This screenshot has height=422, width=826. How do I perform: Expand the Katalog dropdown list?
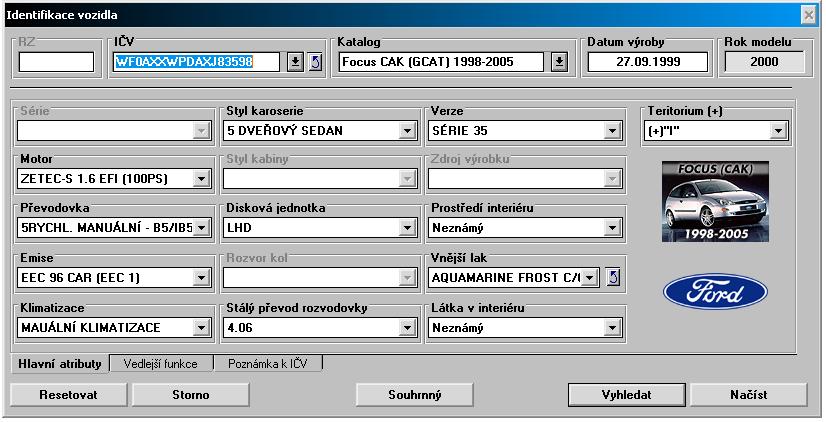point(559,62)
